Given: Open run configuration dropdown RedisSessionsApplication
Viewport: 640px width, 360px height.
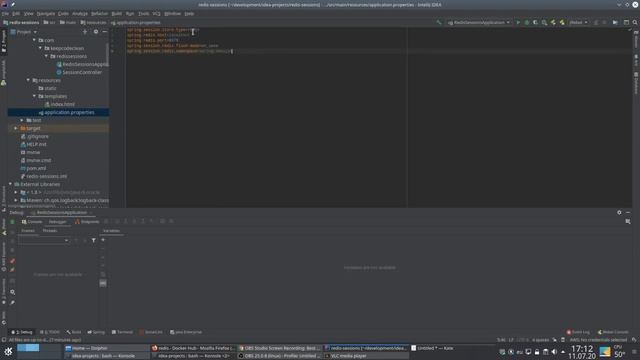Looking at the screenshot, I should (x=479, y=22).
